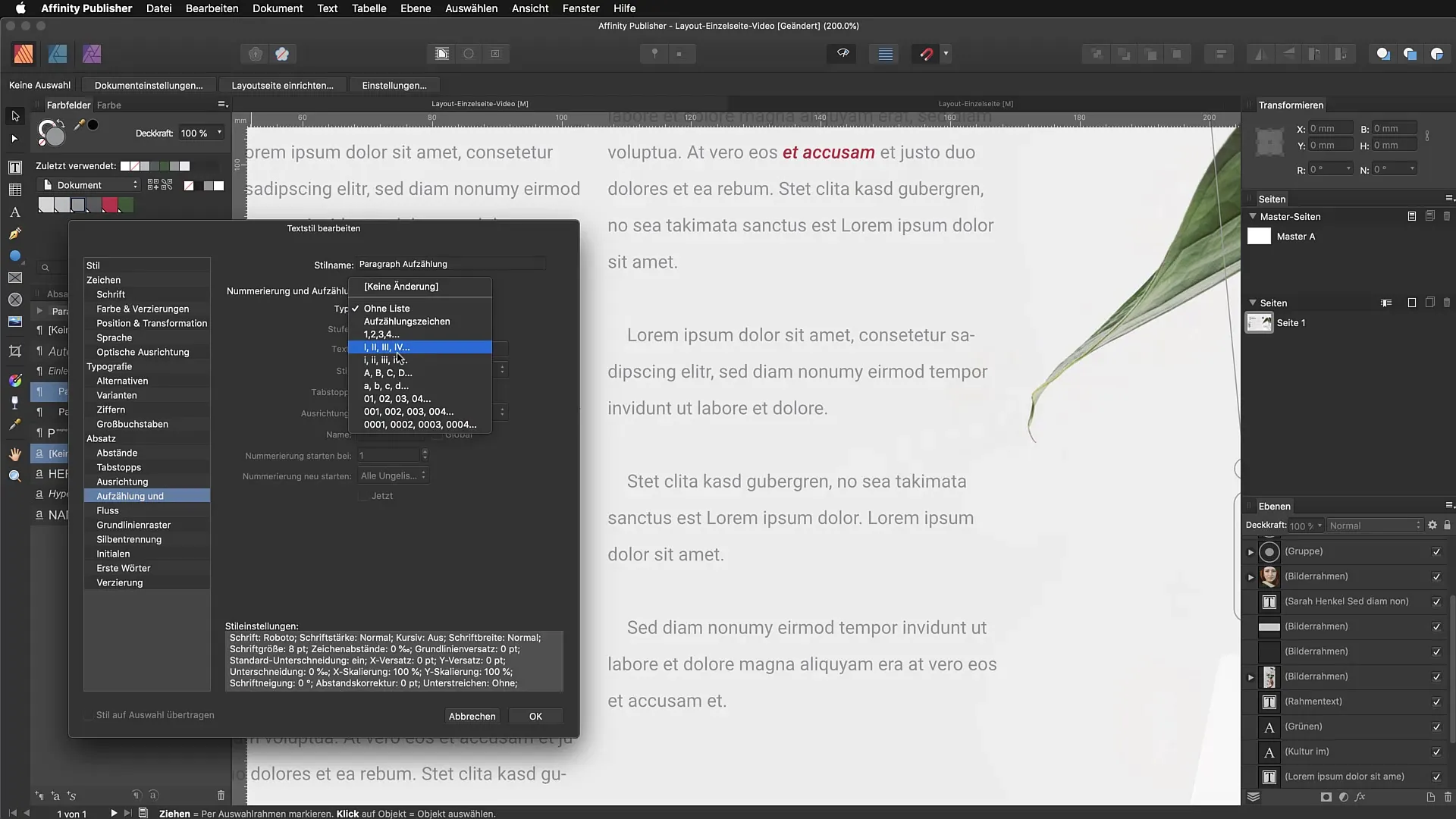This screenshot has height=819, width=1456.
Task: Click the Ebenen panel gear icon
Action: coord(1432,526)
